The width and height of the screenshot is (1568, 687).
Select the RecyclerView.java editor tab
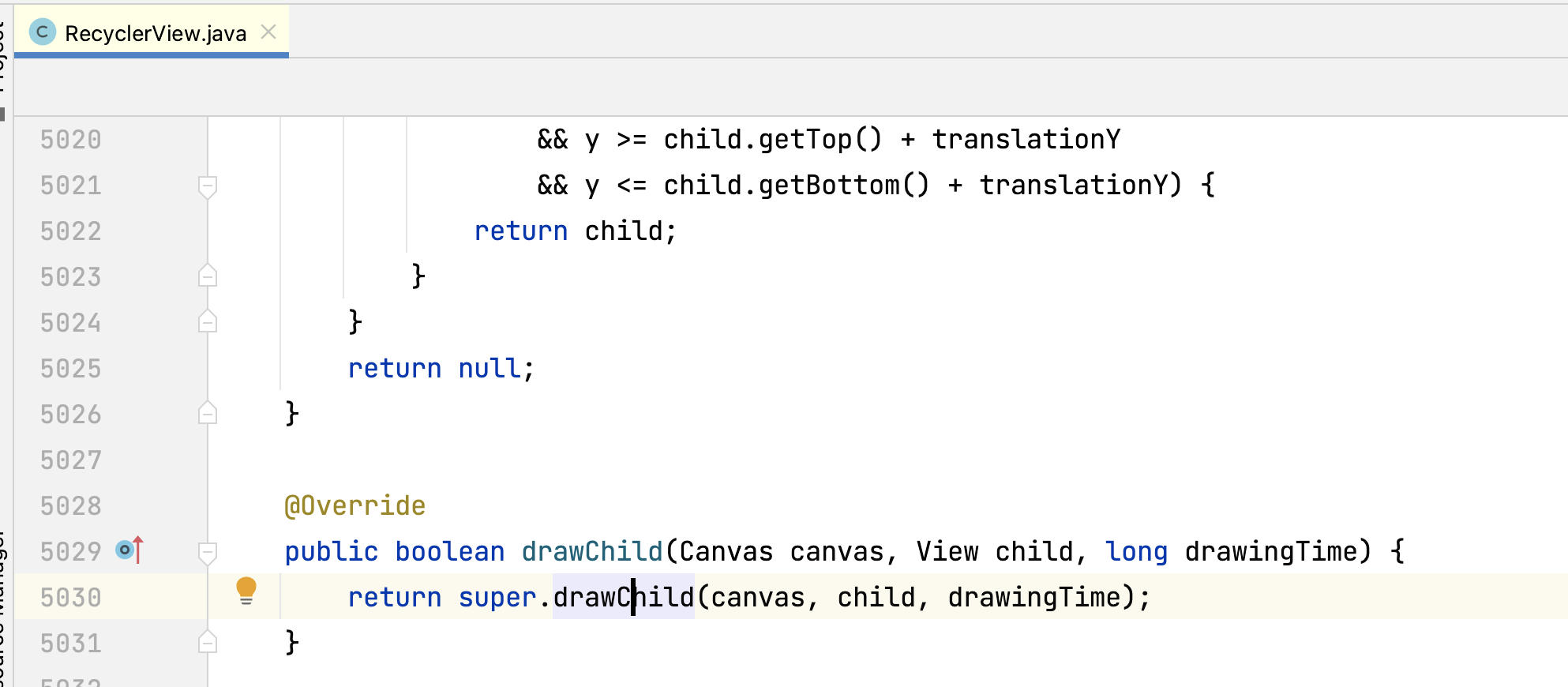[x=155, y=33]
